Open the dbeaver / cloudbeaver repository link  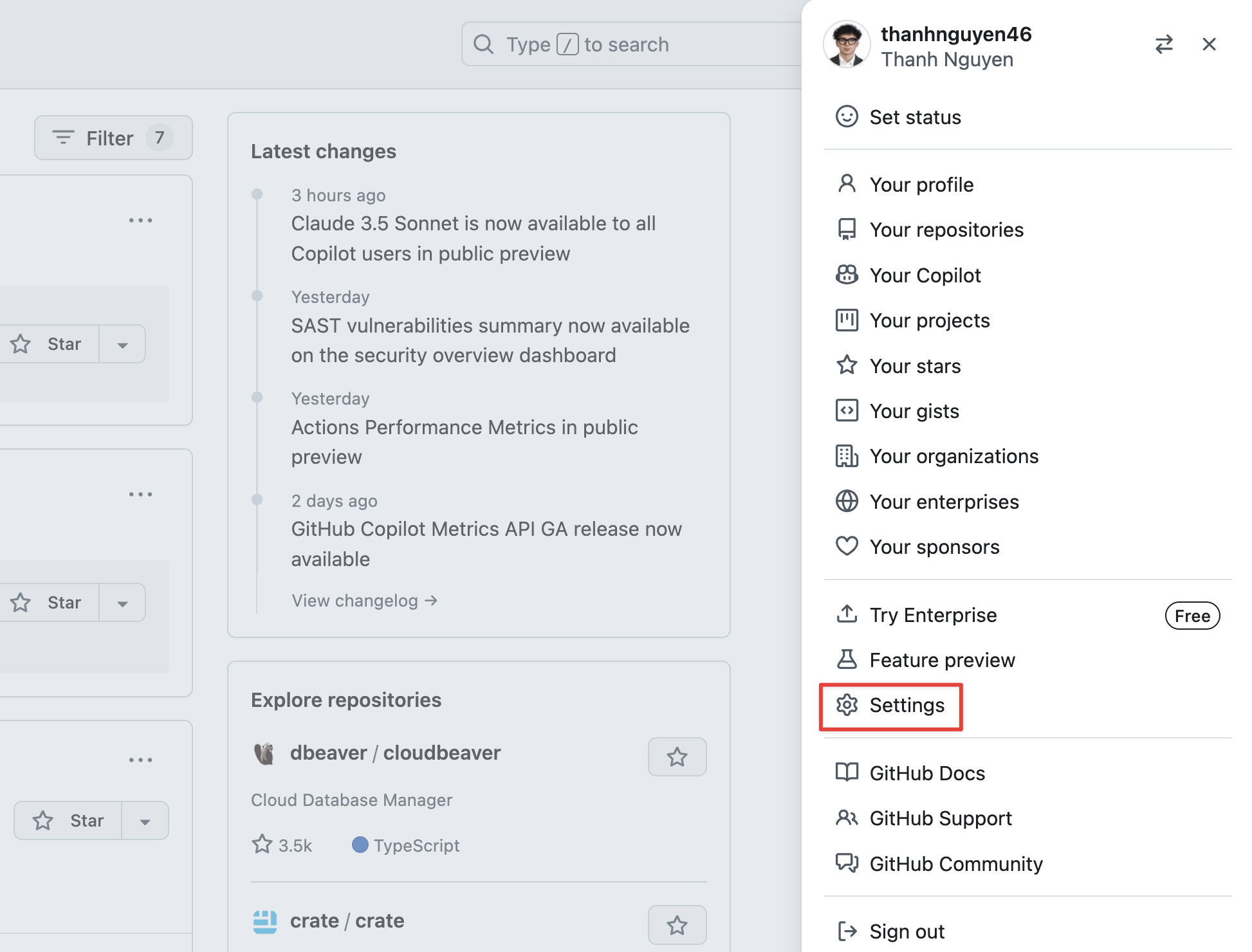coord(395,753)
